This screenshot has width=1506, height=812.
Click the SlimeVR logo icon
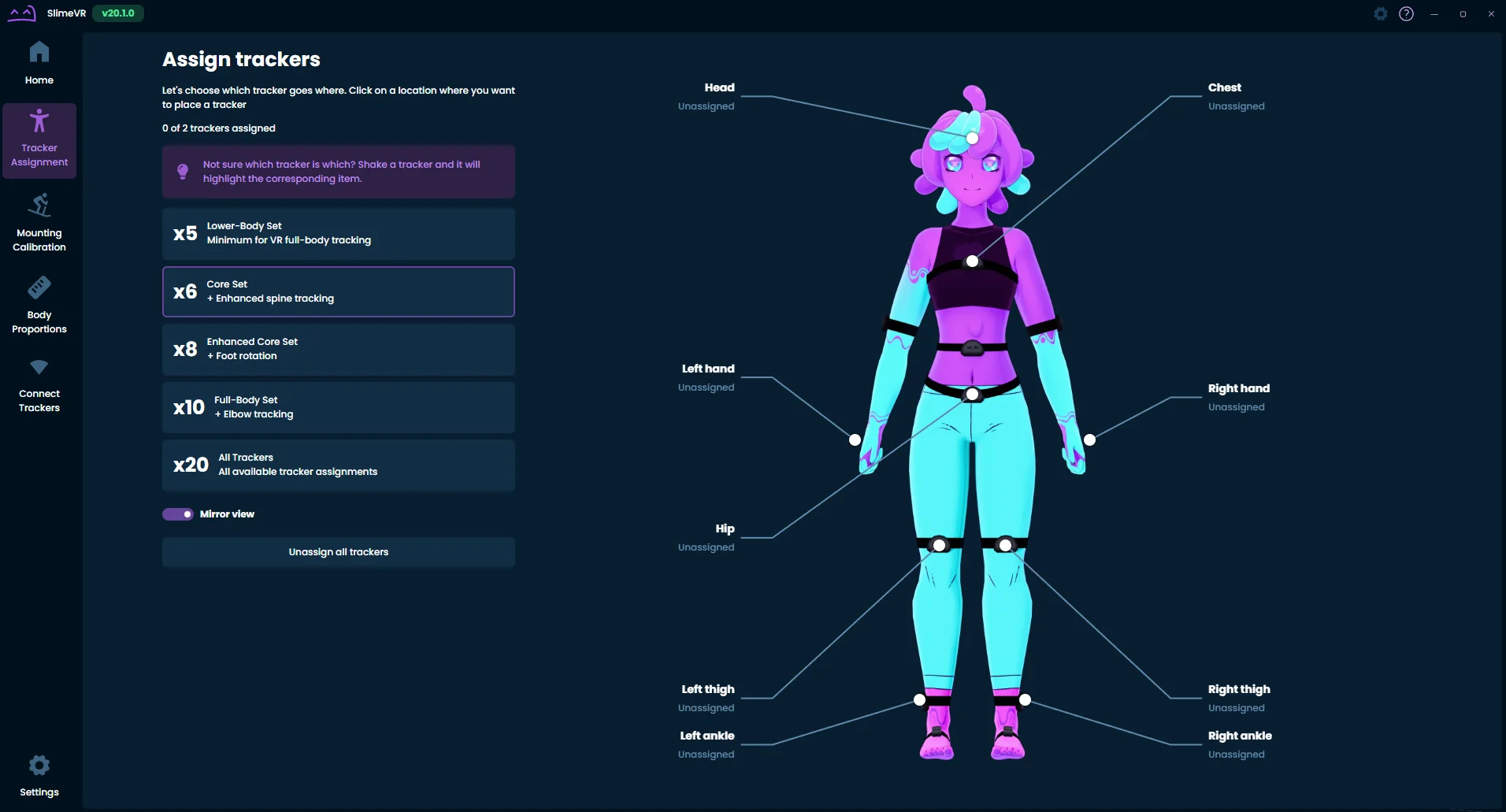[x=22, y=13]
